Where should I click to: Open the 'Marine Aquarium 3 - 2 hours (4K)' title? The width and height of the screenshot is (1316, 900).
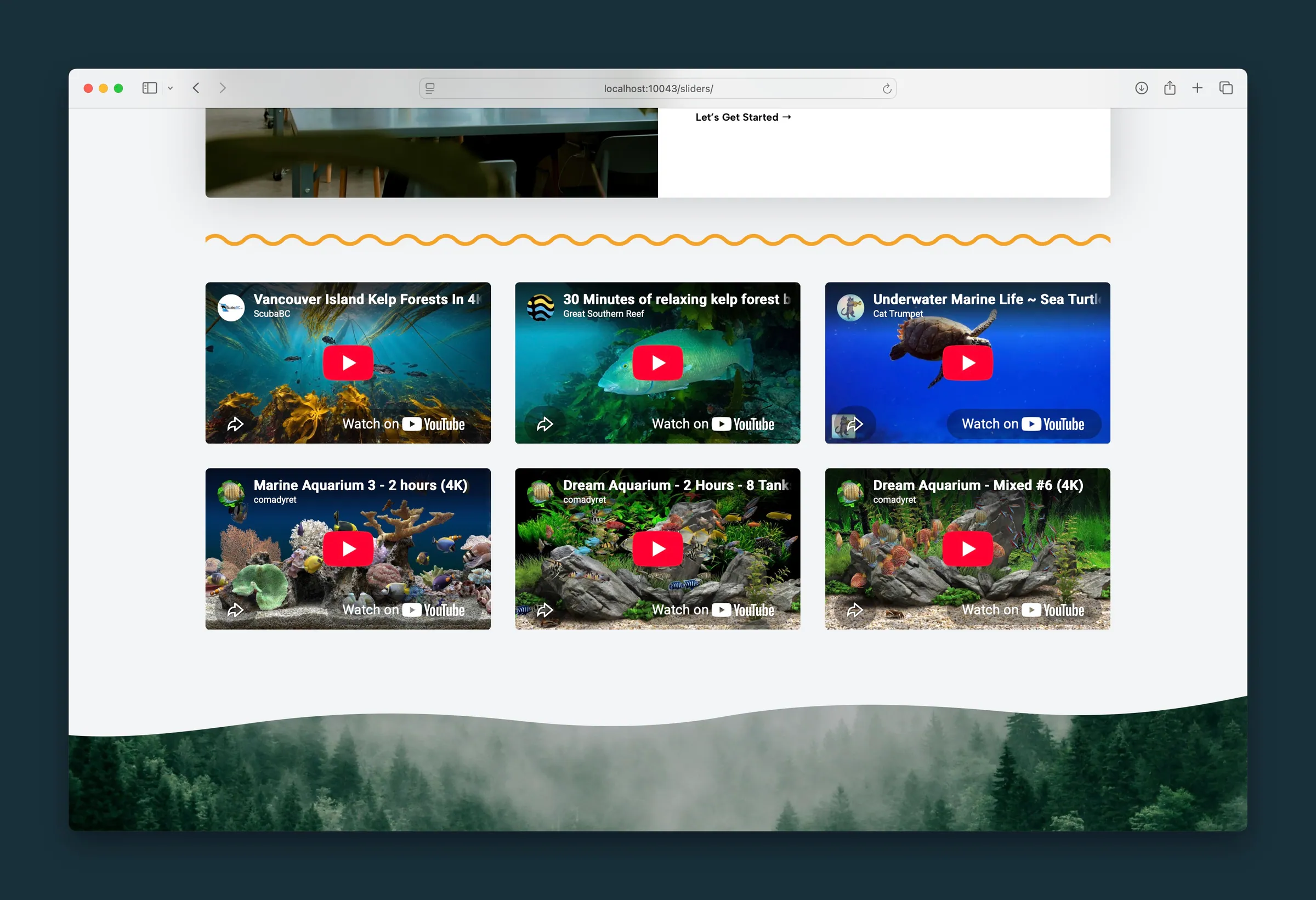click(x=361, y=485)
